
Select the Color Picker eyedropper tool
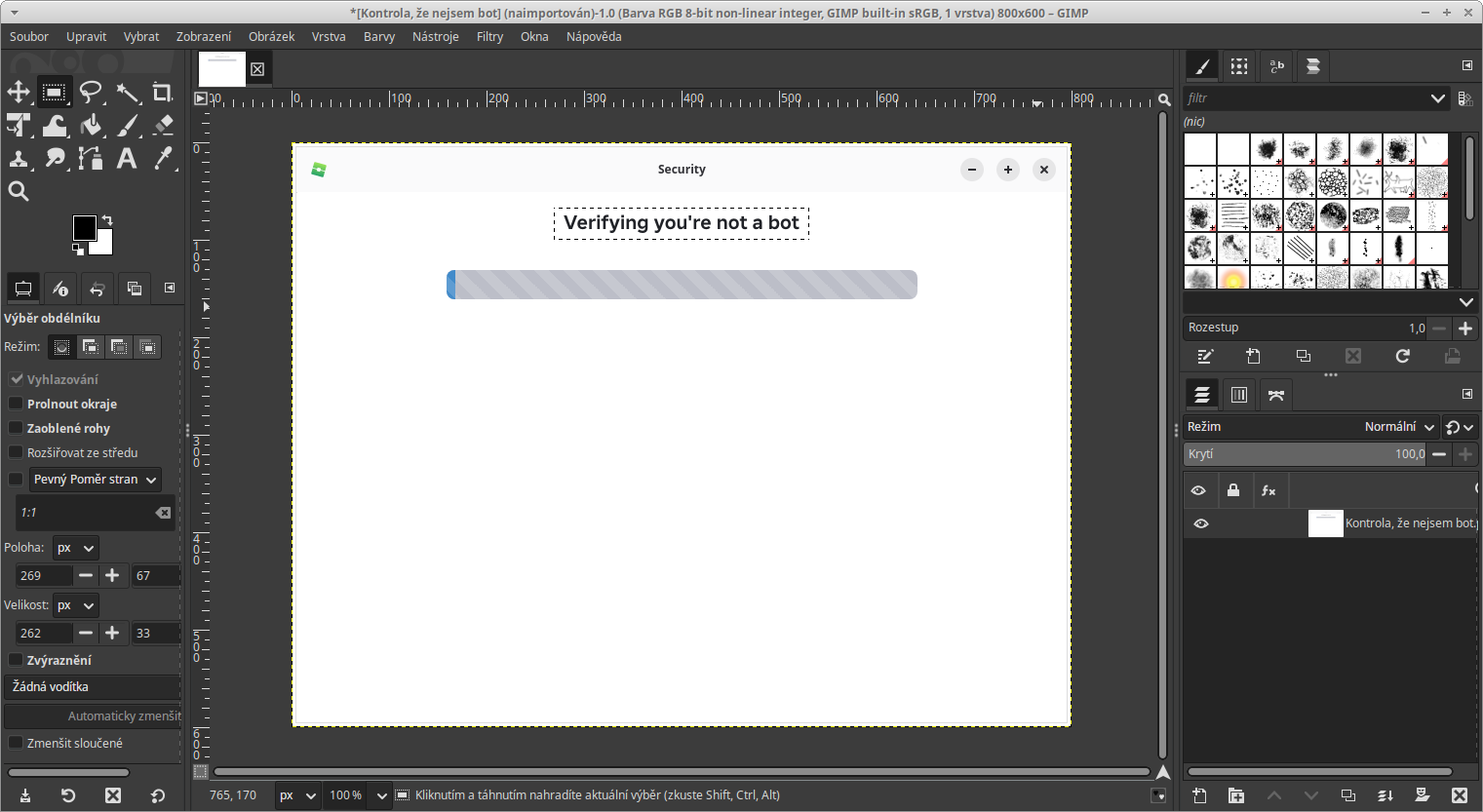click(x=163, y=159)
